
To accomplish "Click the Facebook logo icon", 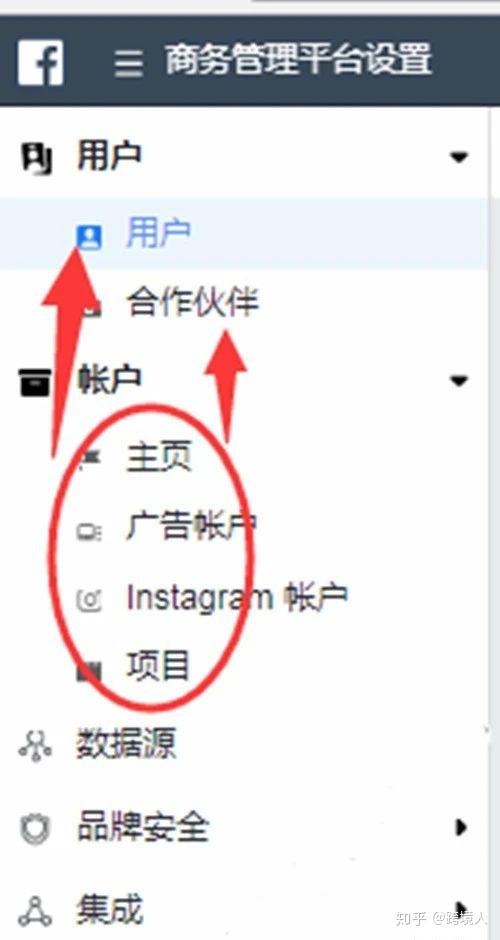I will (41, 62).
